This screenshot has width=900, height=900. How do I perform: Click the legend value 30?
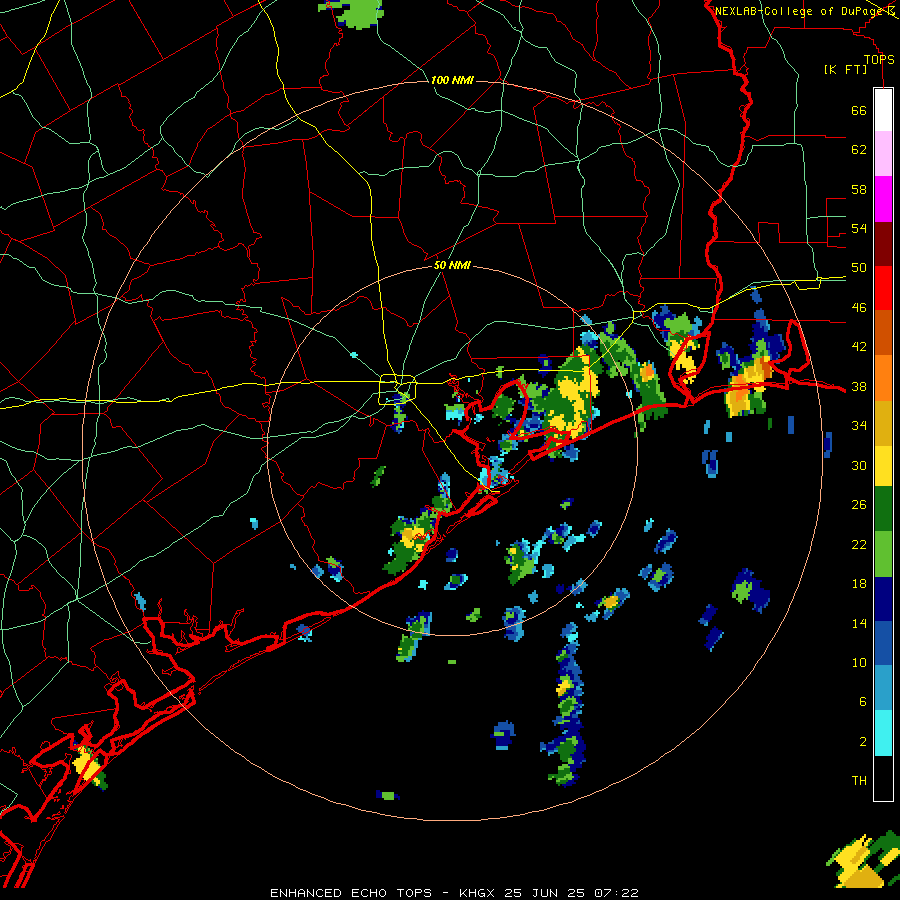[x=859, y=465]
